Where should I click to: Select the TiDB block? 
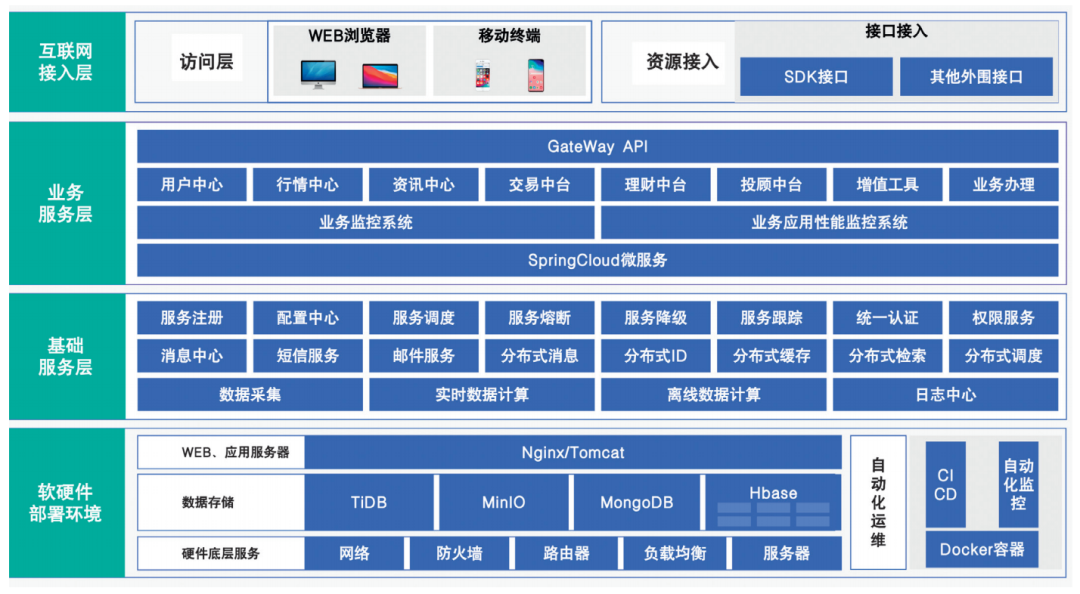pos(369,502)
